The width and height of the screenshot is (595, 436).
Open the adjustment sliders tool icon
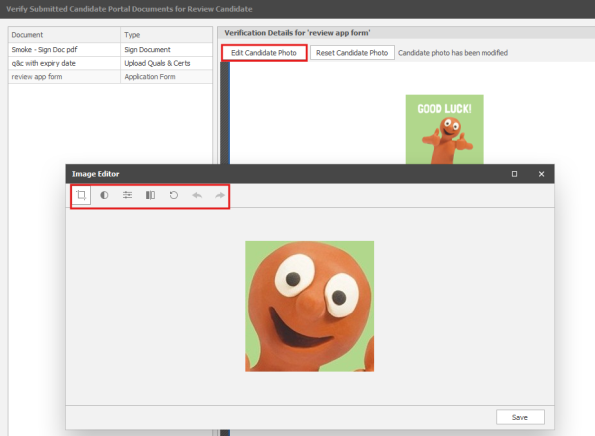[127, 195]
